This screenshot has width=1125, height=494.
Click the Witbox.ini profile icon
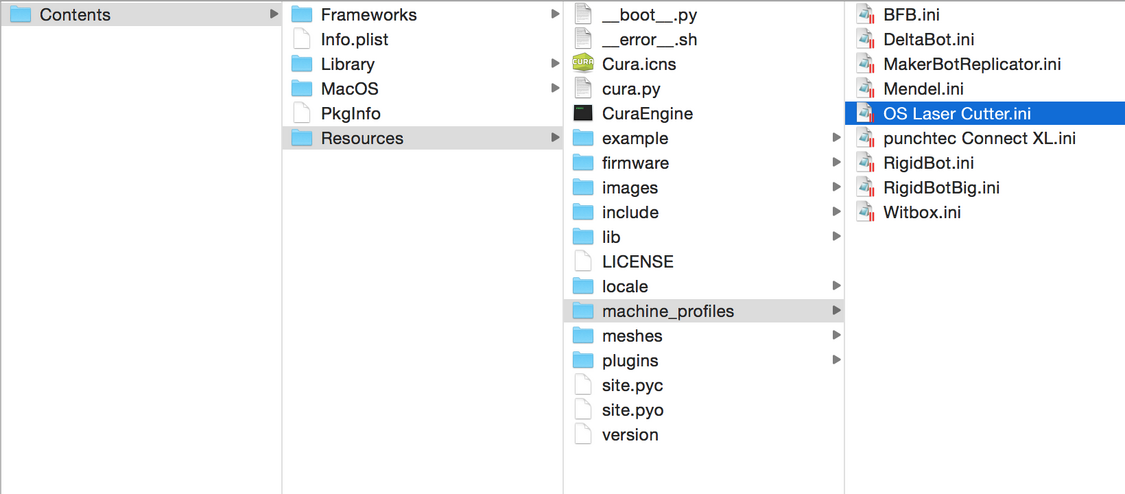click(865, 212)
